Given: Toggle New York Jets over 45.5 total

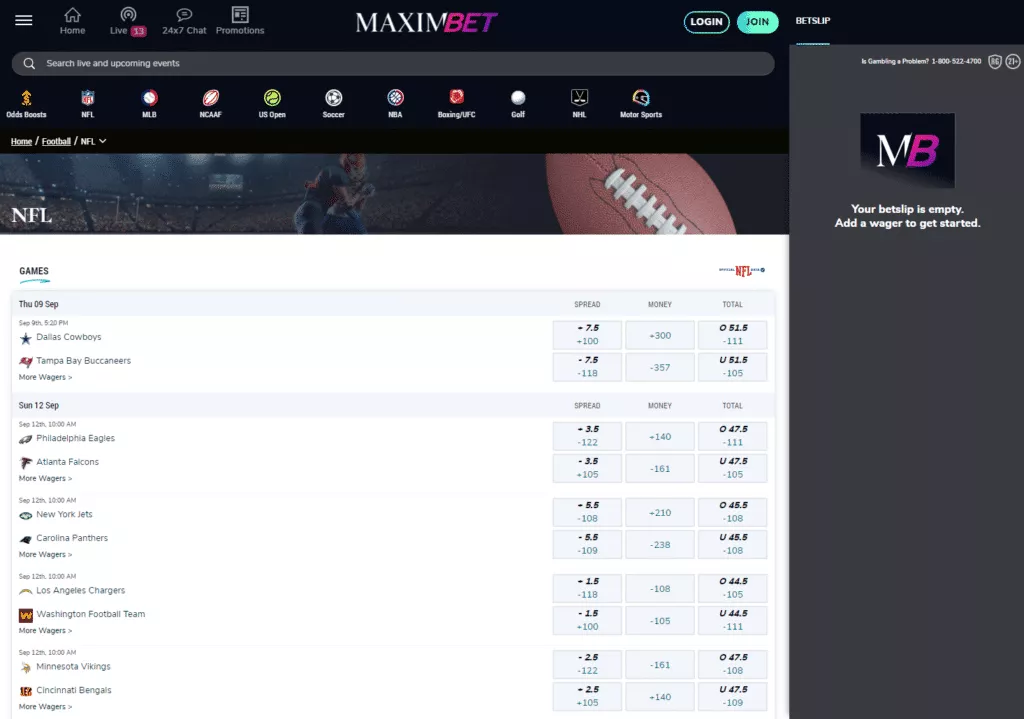Looking at the screenshot, I should click(733, 512).
